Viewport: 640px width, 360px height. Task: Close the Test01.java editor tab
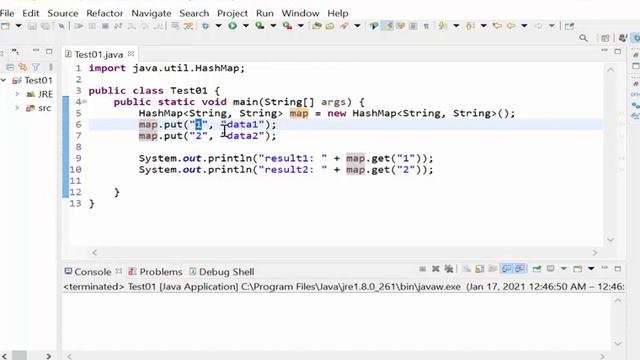(131, 53)
